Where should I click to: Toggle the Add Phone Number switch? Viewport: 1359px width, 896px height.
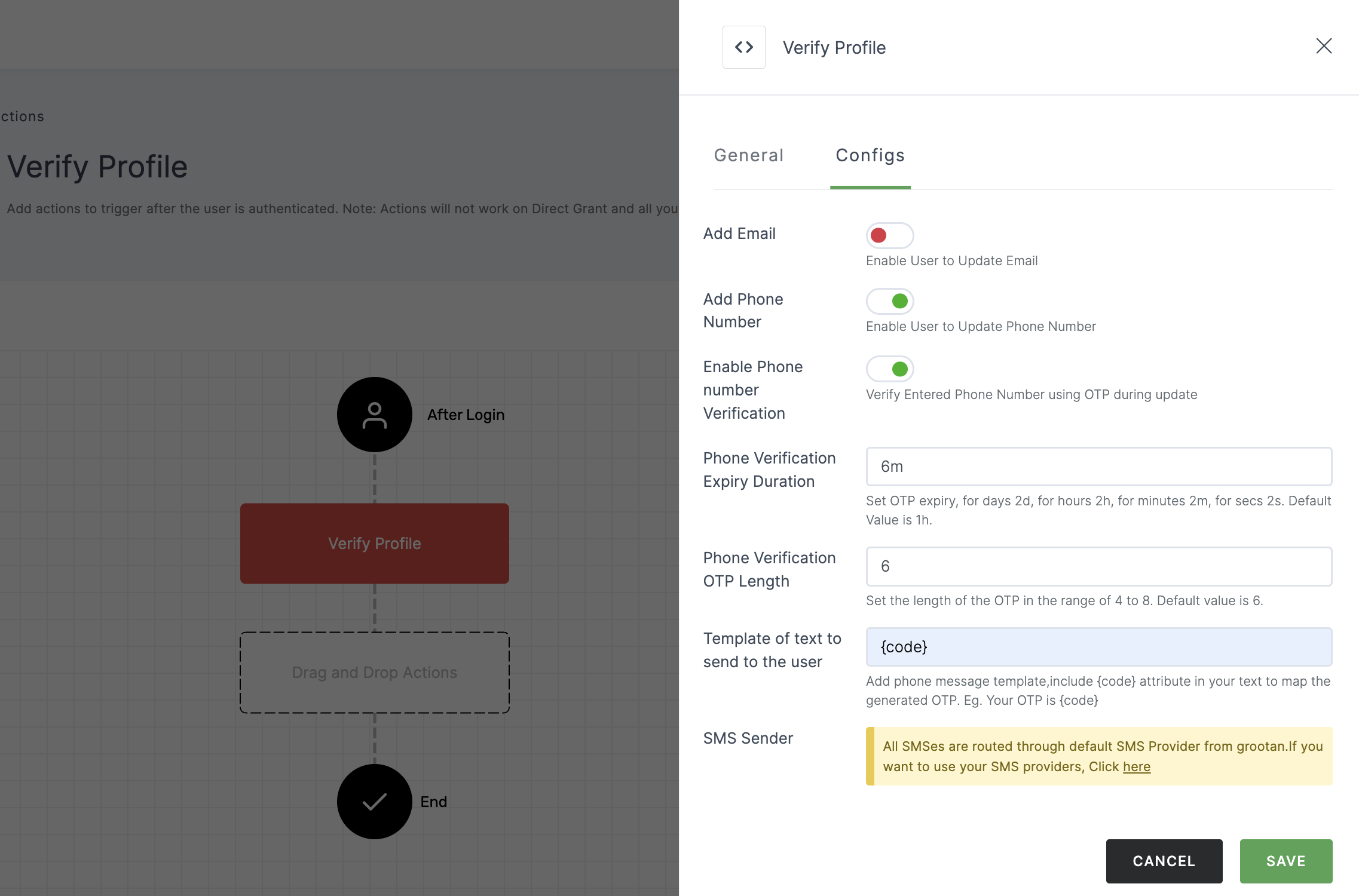pos(890,300)
